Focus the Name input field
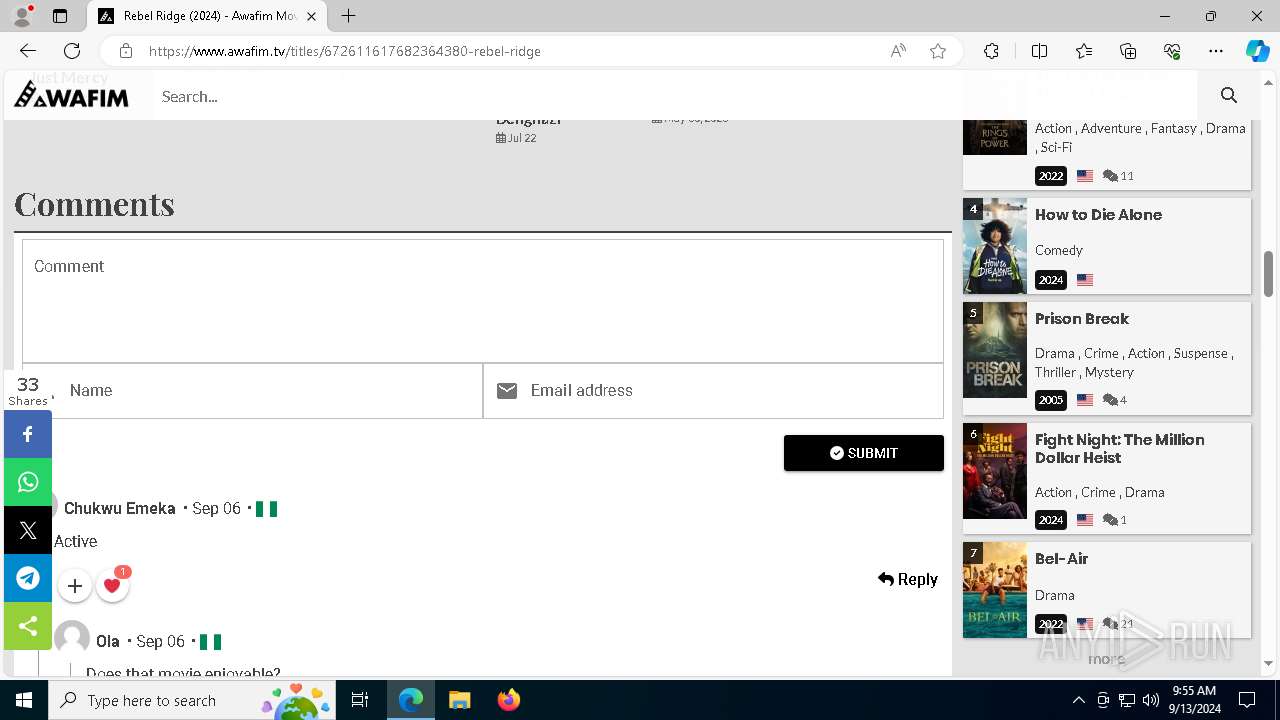Image resolution: width=1280 pixels, height=720 pixels. pos(253,391)
